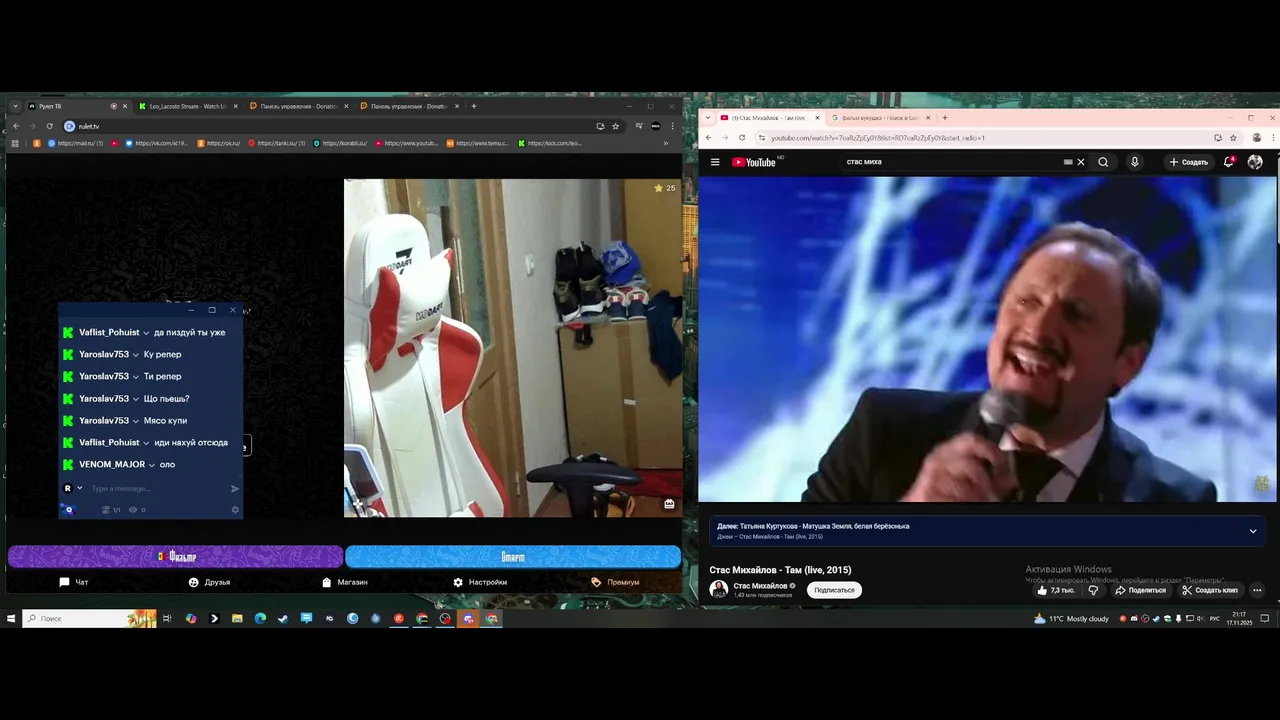Like the video showing 7,3 тыс.
1280x720 pixels.
click(1055, 590)
